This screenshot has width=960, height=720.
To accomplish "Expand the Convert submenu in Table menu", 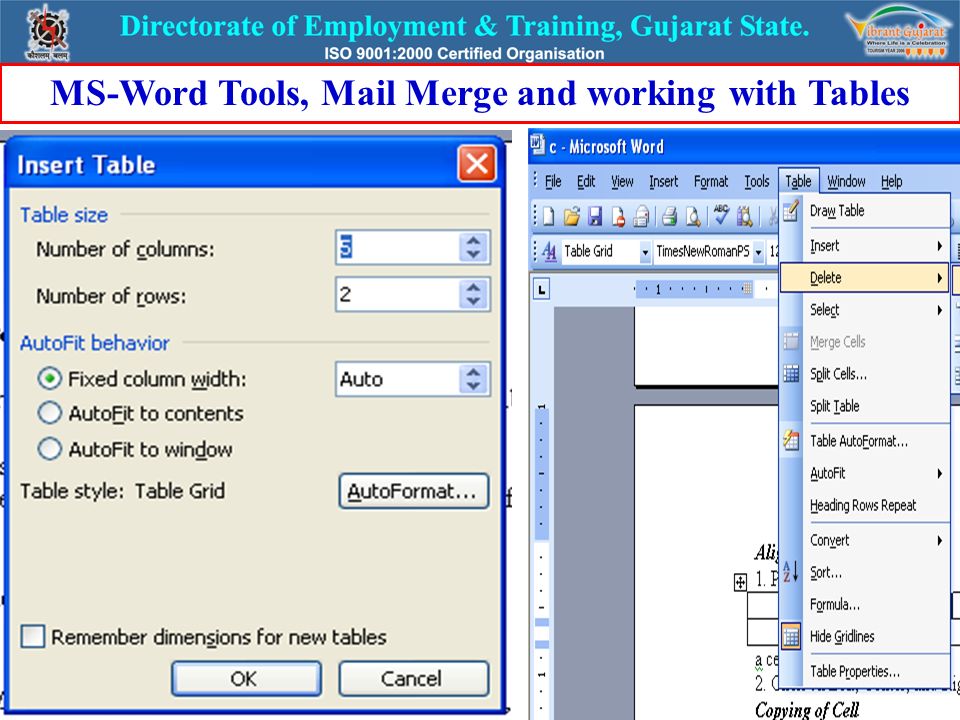I will coord(940,541).
